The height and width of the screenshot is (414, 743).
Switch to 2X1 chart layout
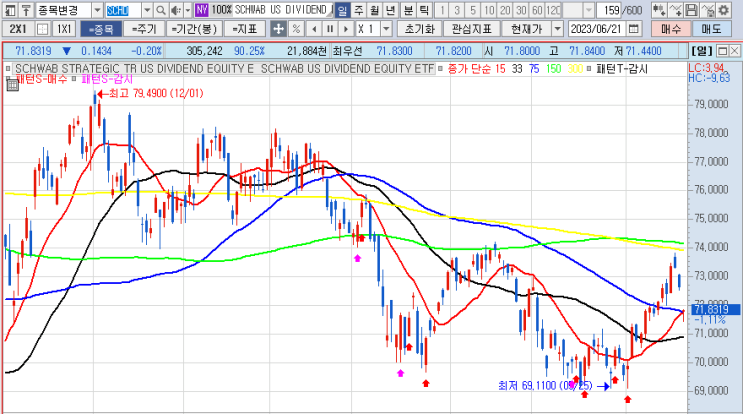coord(18,29)
